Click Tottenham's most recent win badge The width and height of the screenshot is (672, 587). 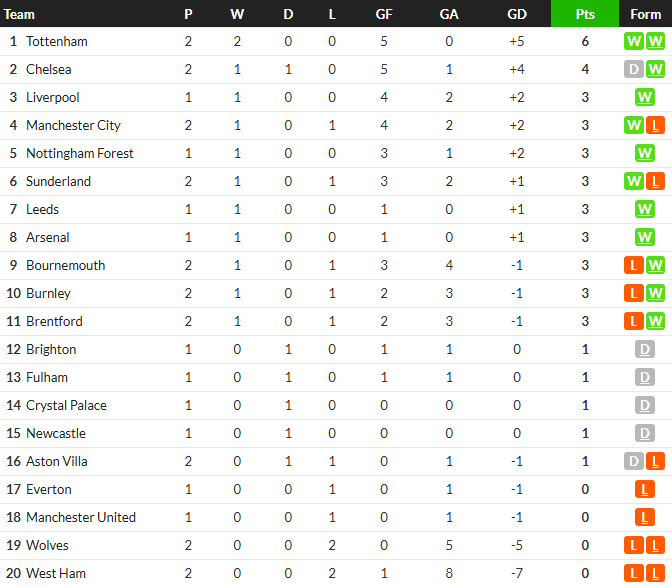click(x=655, y=41)
